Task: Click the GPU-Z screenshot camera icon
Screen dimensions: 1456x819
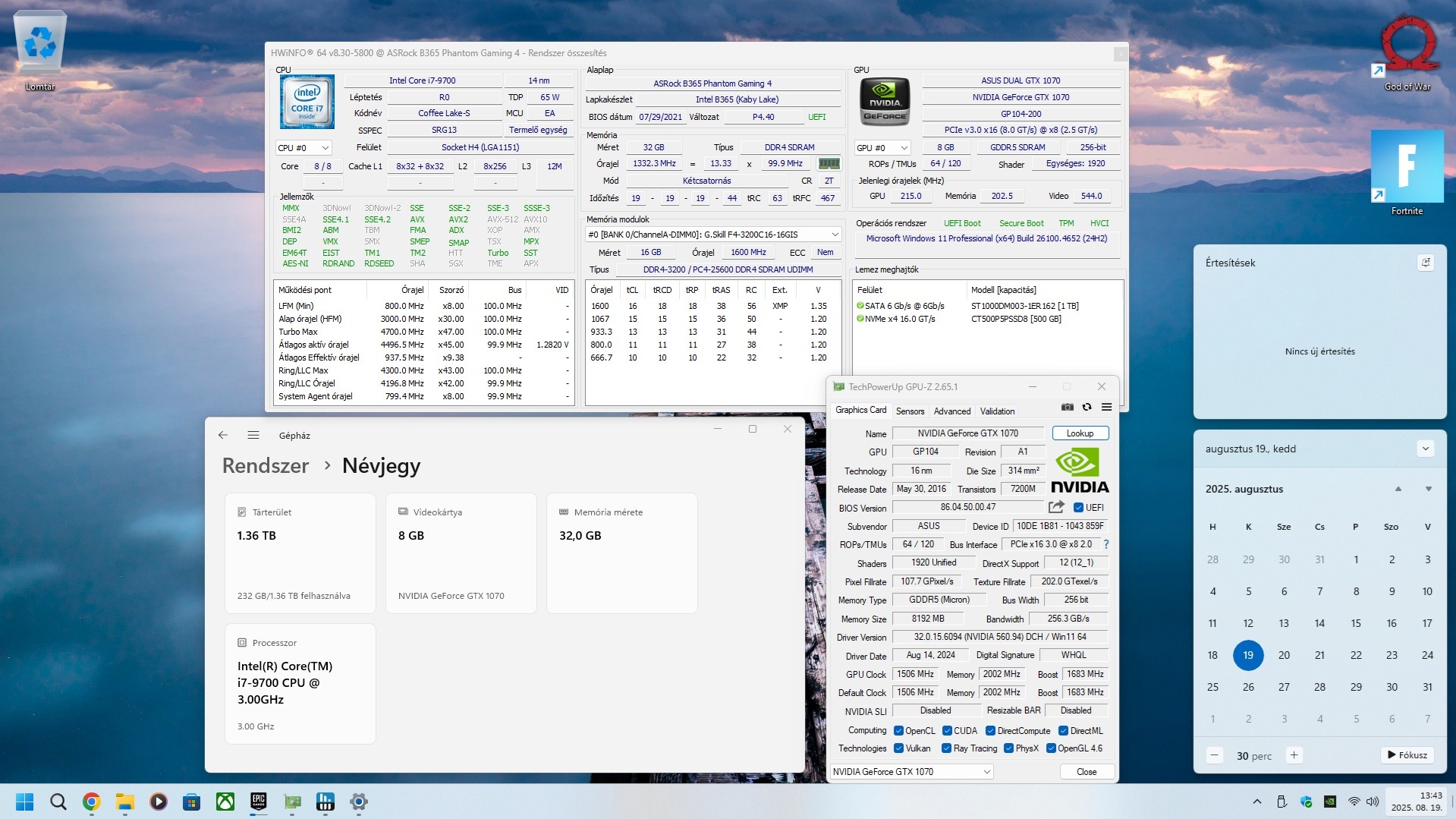Action: [x=1068, y=408]
